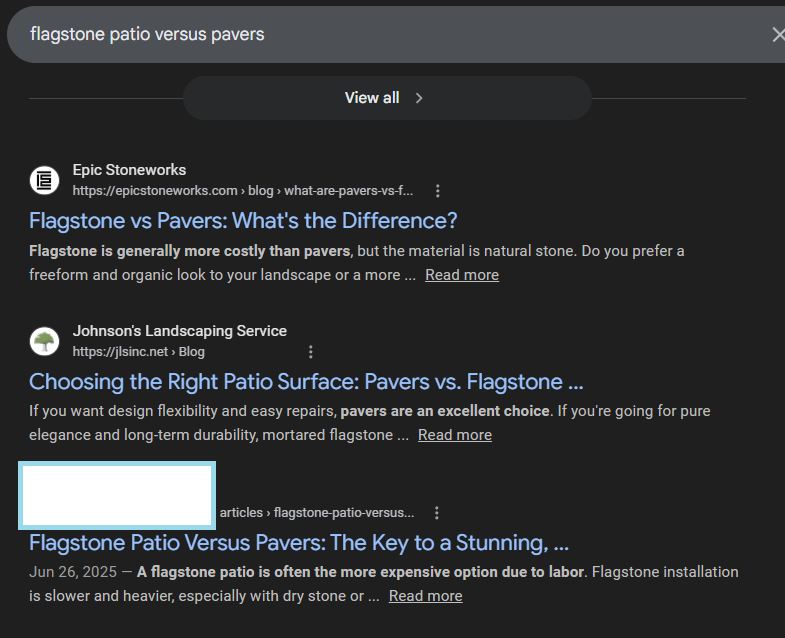The width and height of the screenshot is (785, 638).
Task: Open three-dot menu for Epic Stoneworks result
Action: (437, 191)
